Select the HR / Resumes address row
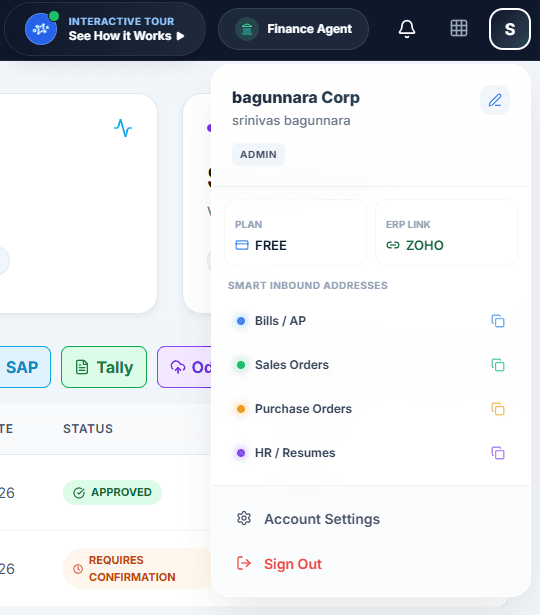 point(371,453)
